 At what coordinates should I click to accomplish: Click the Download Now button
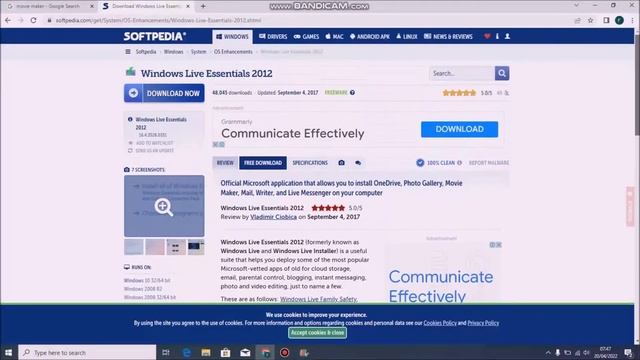tap(164, 93)
